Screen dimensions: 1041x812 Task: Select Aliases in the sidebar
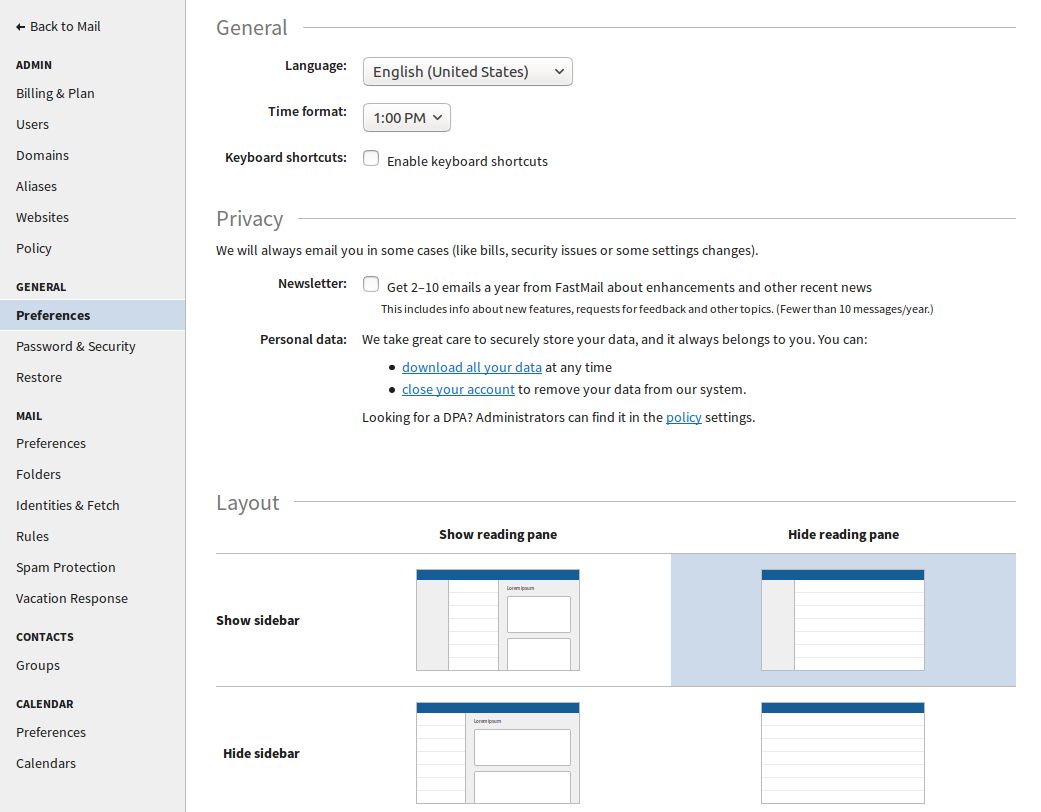click(36, 186)
